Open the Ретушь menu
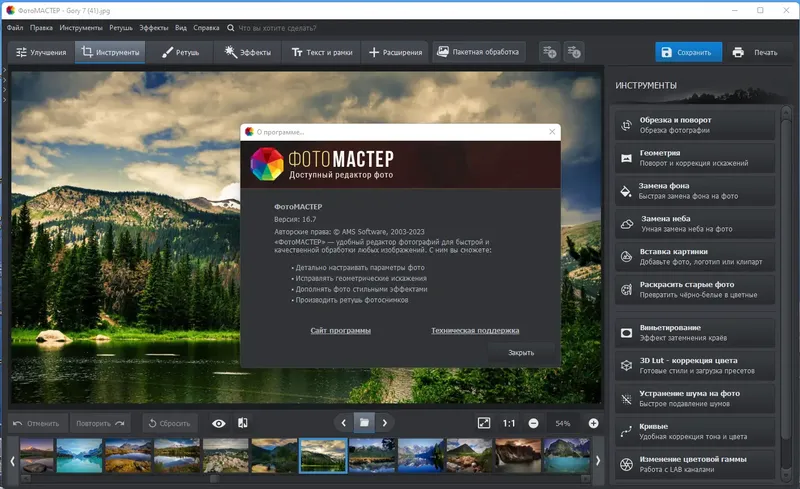 121,28
